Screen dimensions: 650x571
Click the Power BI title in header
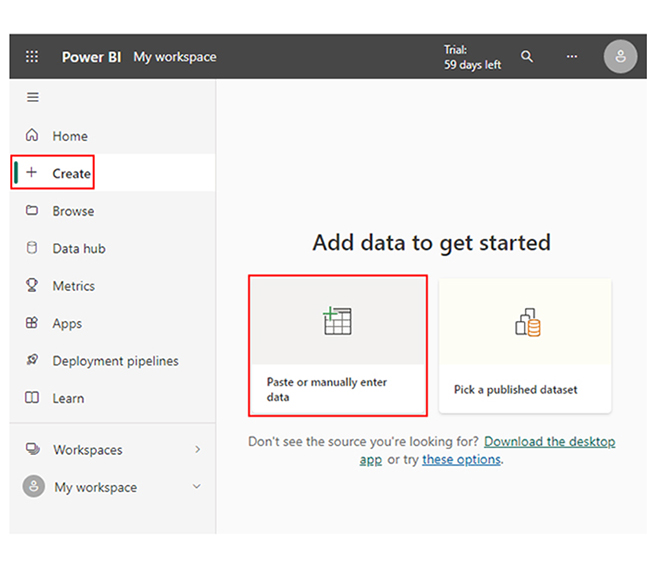pos(91,57)
